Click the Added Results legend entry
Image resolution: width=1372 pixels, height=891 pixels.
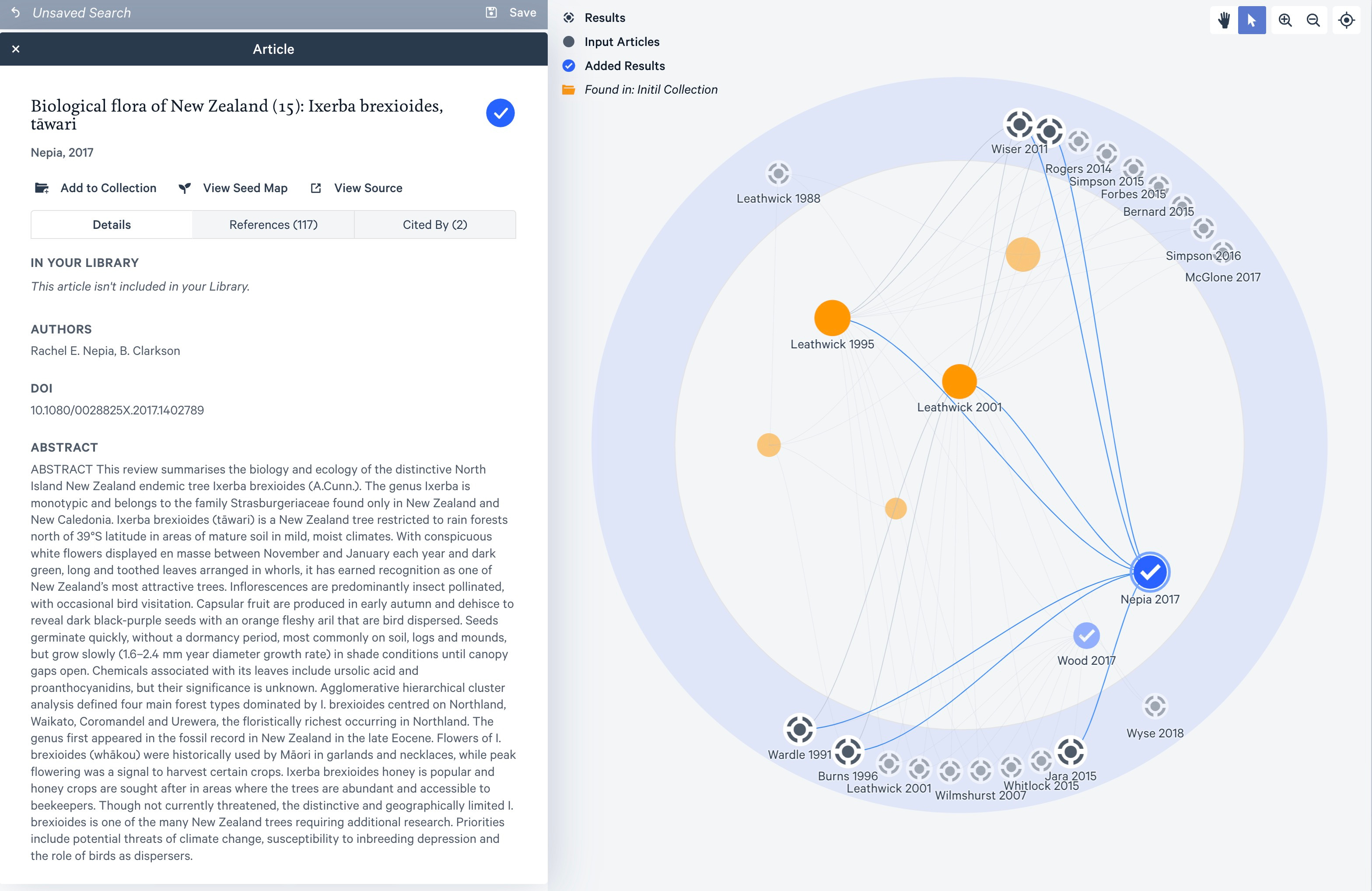pyautogui.click(x=614, y=66)
